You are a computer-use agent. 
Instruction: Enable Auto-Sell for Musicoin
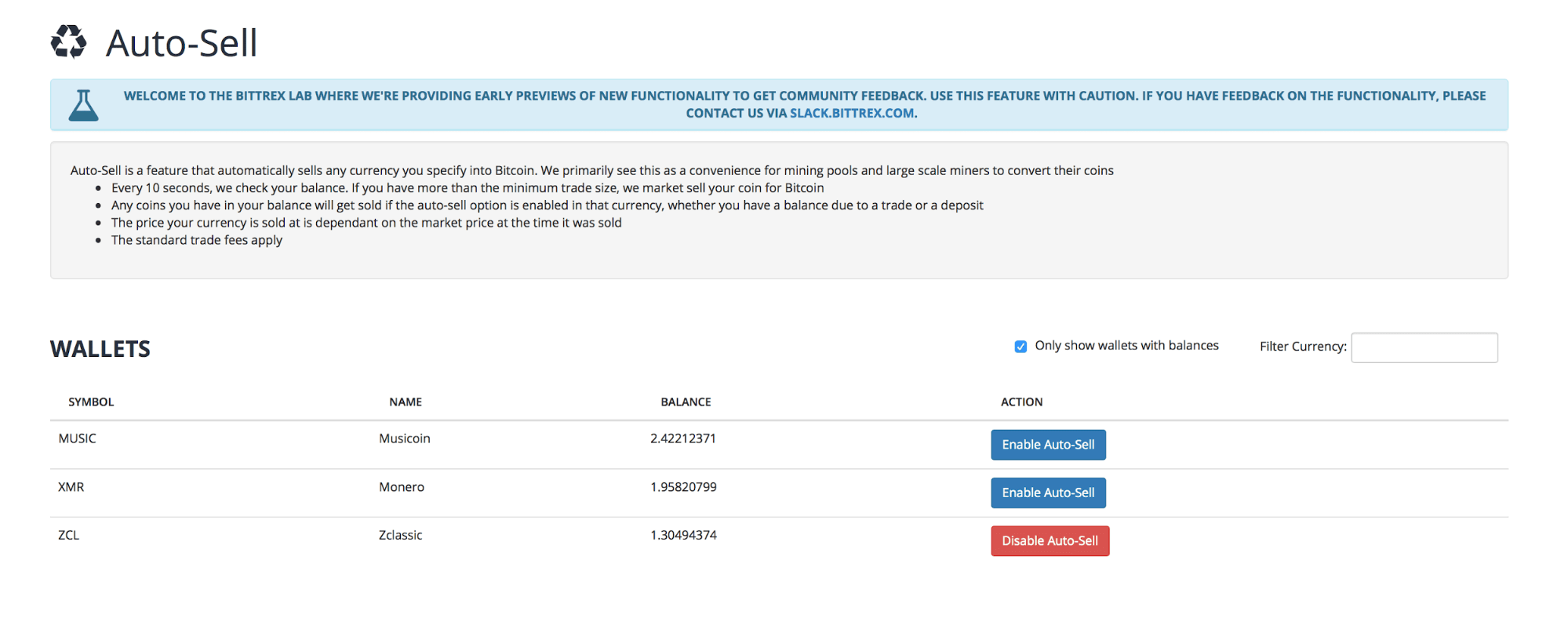(1048, 445)
